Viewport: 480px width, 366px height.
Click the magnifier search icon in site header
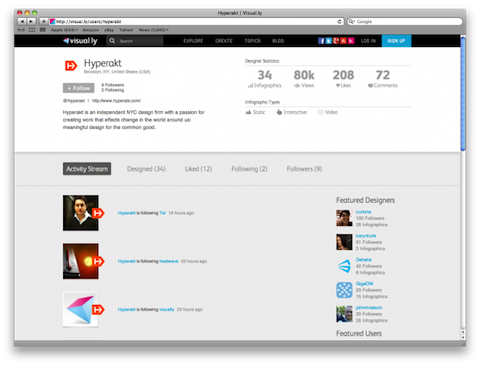(x=112, y=41)
